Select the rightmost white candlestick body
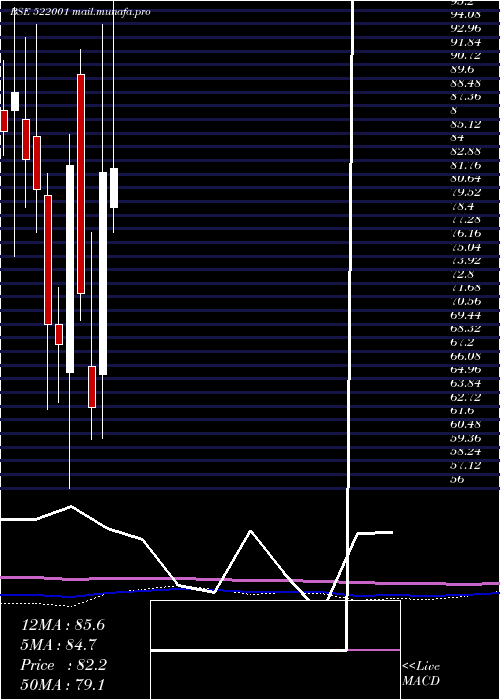Viewport: 500px width, 700px height. click(x=114, y=188)
